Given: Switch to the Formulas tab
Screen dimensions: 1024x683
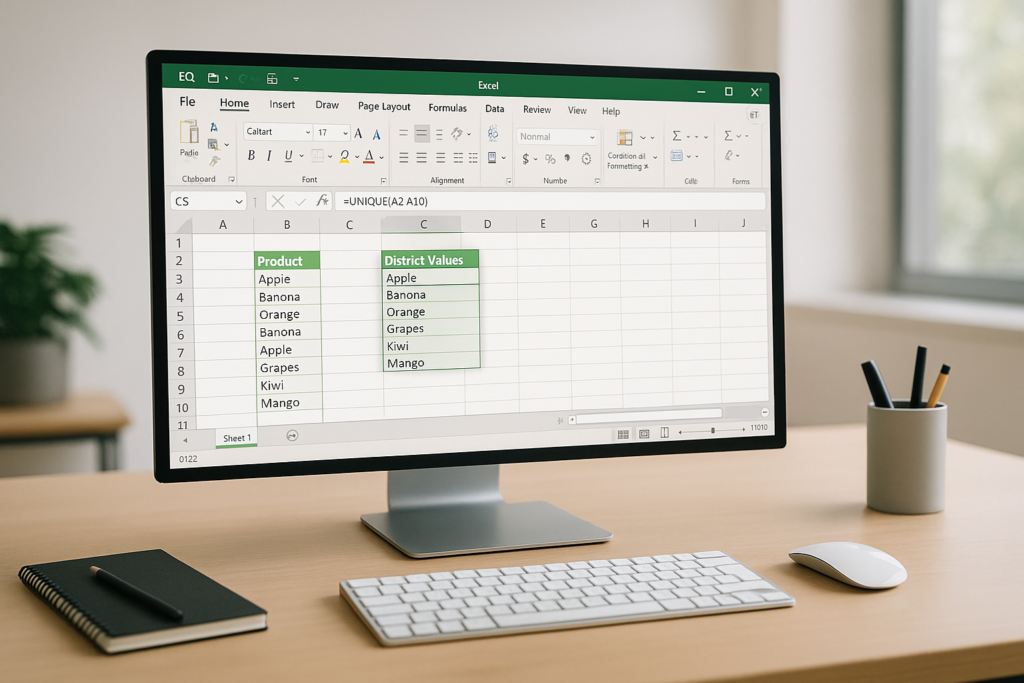Looking at the screenshot, I should 447,108.
